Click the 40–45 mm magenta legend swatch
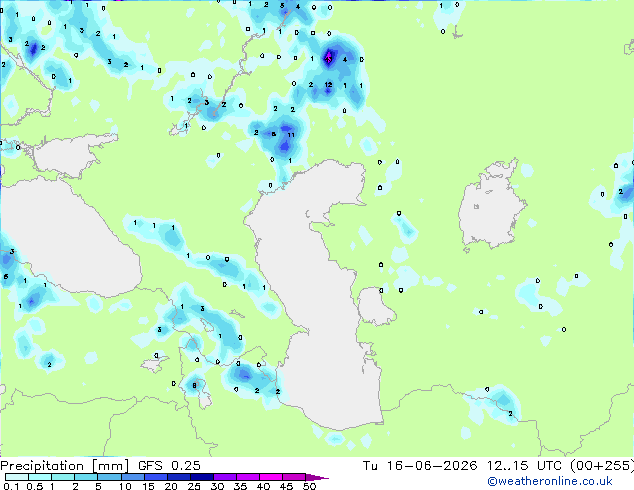Viewport: 634px width, 490px height. 271,477
